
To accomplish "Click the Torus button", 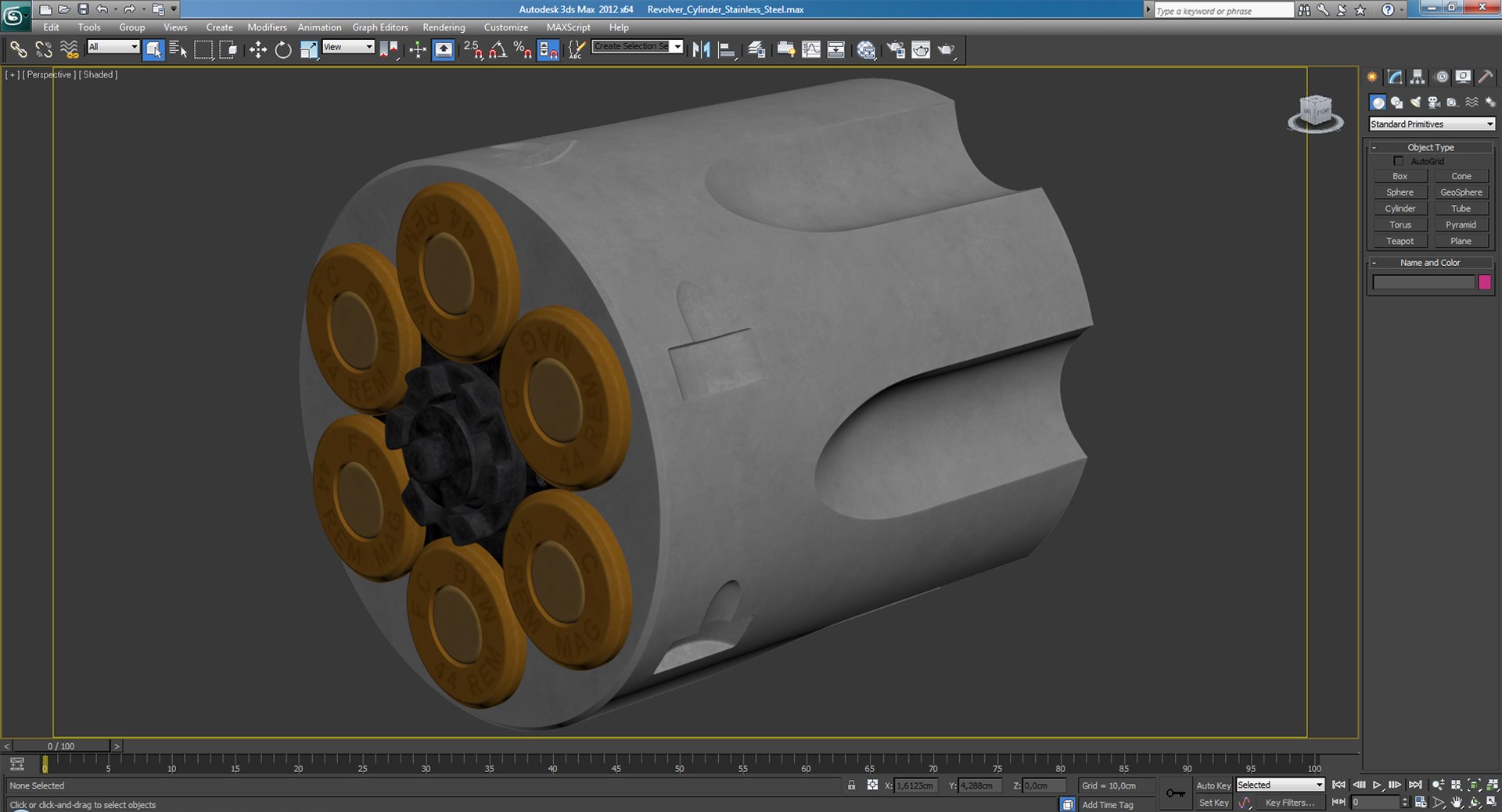I will (x=1400, y=225).
